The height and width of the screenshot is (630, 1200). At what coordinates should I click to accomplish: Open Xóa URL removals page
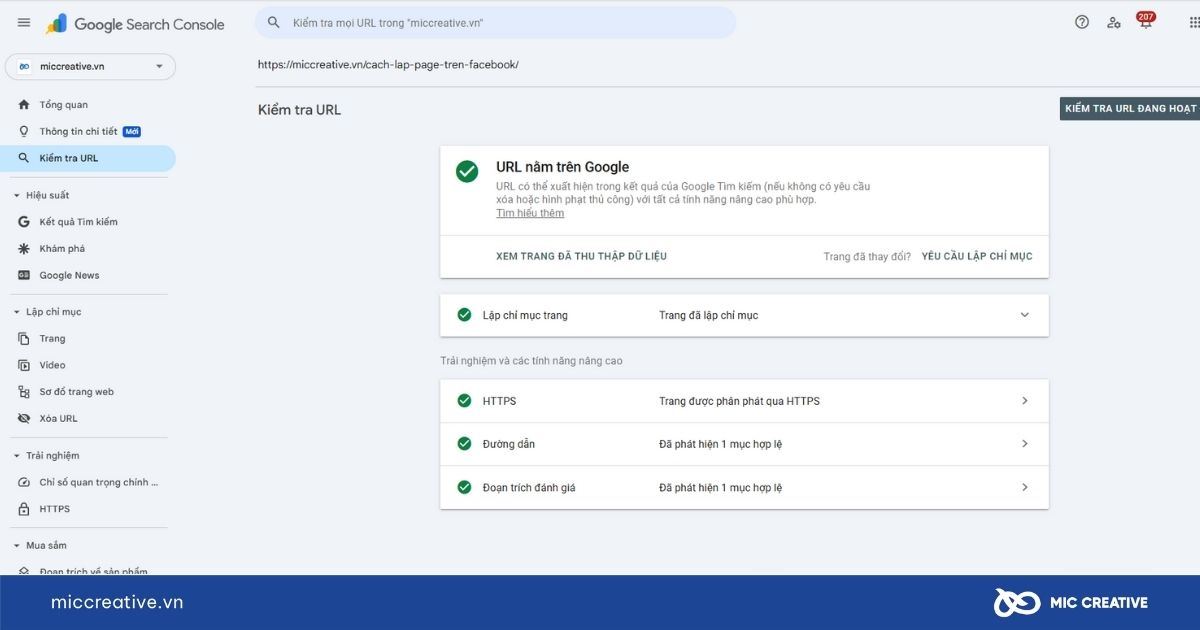tap(58, 418)
